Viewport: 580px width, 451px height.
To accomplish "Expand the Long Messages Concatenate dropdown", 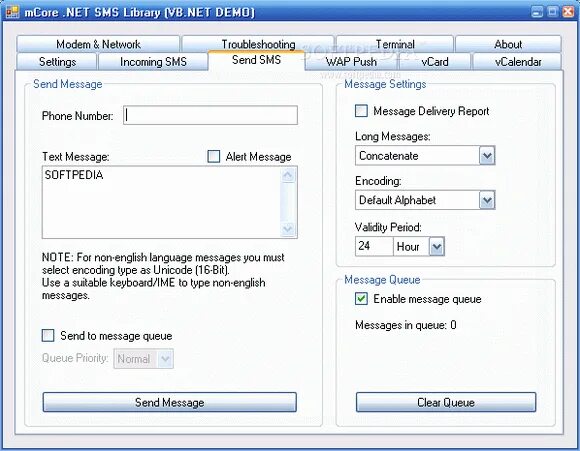I will pos(487,156).
